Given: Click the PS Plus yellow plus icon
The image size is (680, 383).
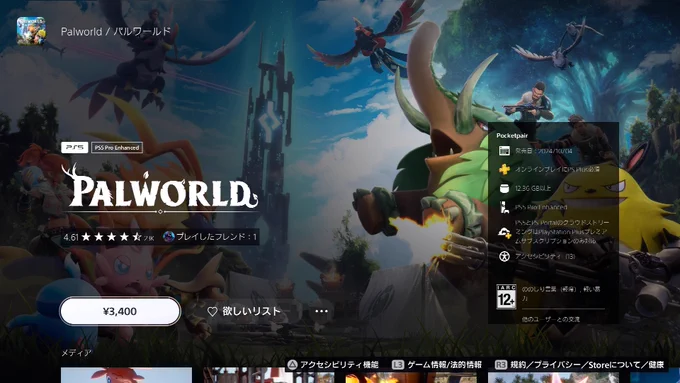Looking at the screenshot, I should coord(504,169).
